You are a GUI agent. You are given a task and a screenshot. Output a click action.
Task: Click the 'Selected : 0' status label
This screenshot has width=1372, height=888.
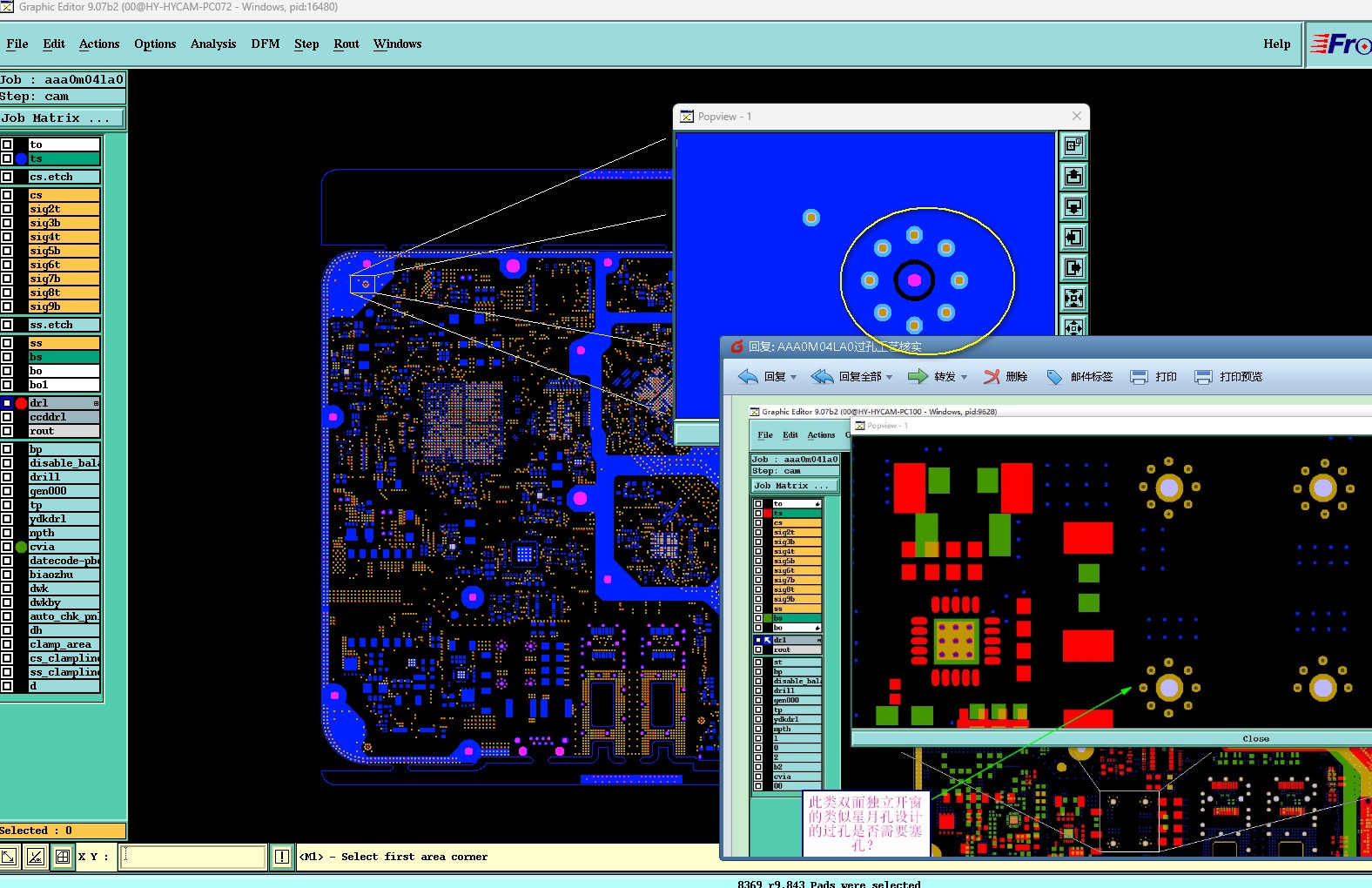click(63, 831)
